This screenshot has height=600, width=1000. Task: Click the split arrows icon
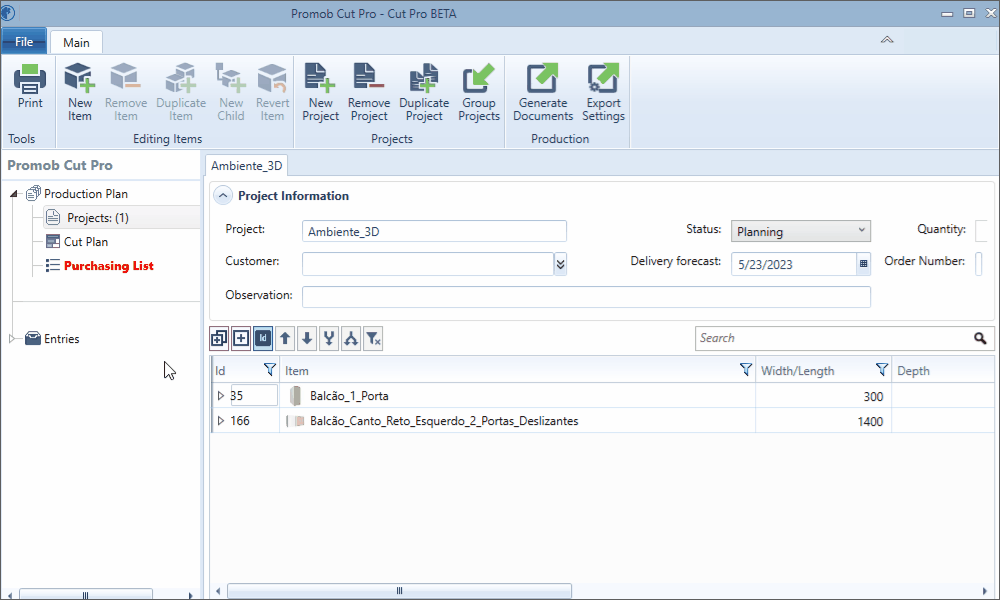pyautogui.click(x=351, y=339)
